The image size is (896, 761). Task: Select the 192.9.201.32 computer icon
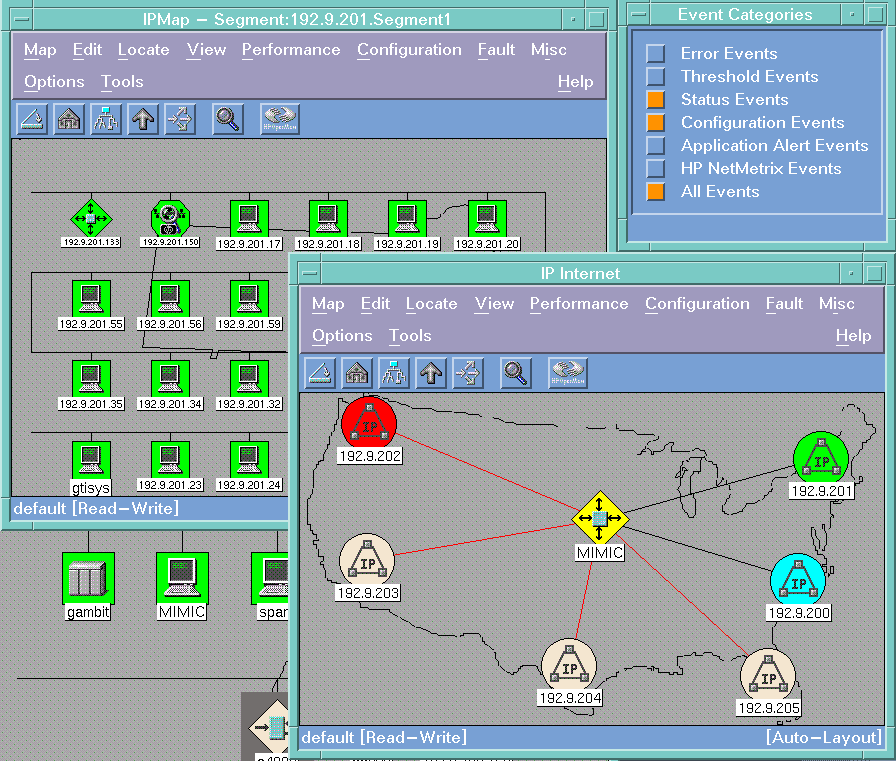(x=249, y=378)
